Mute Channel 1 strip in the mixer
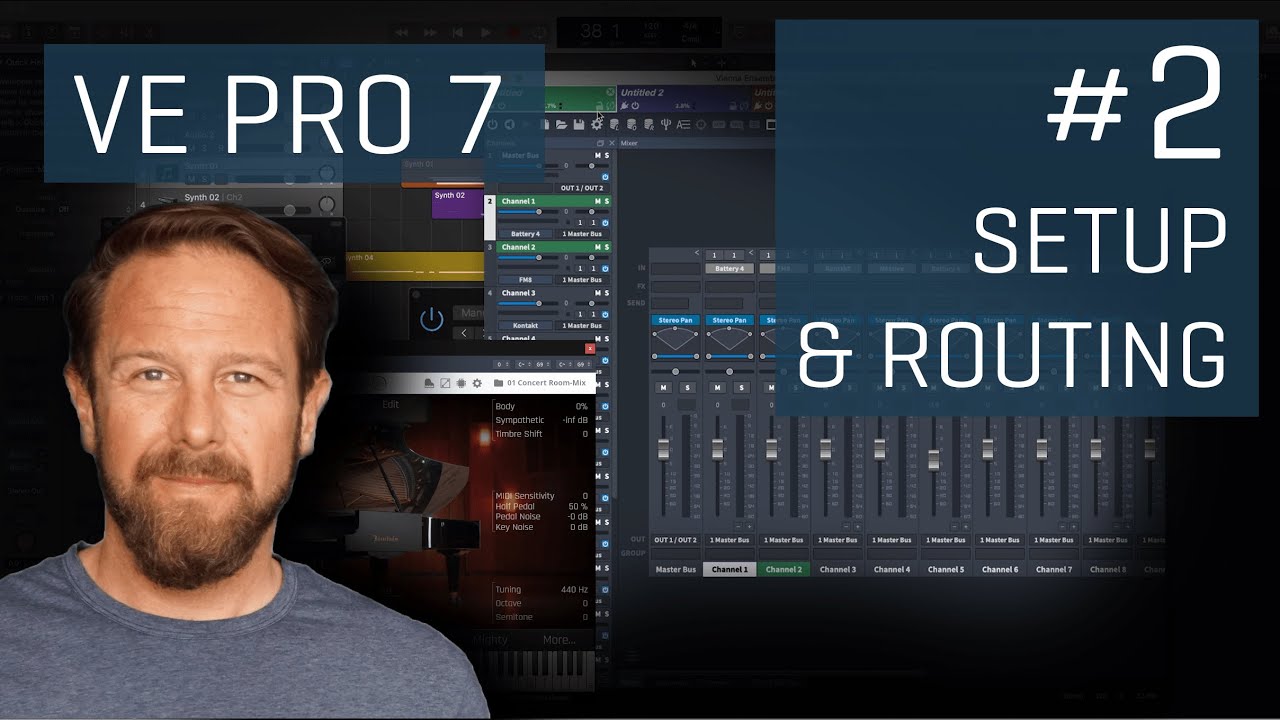This screenshot has height=720, width=1280. coord(717,387)
